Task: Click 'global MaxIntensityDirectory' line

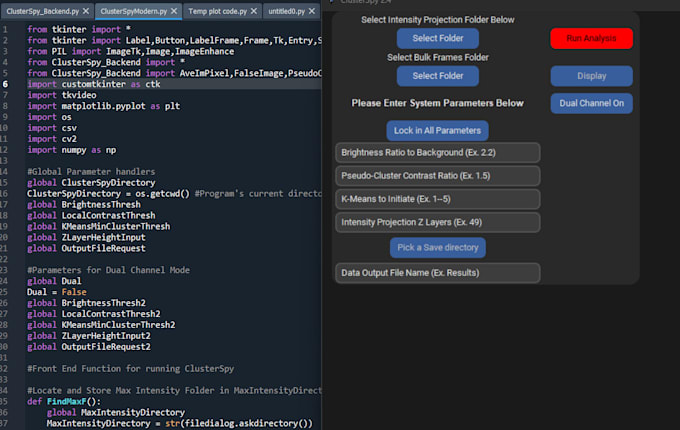Action: point(116,412)
